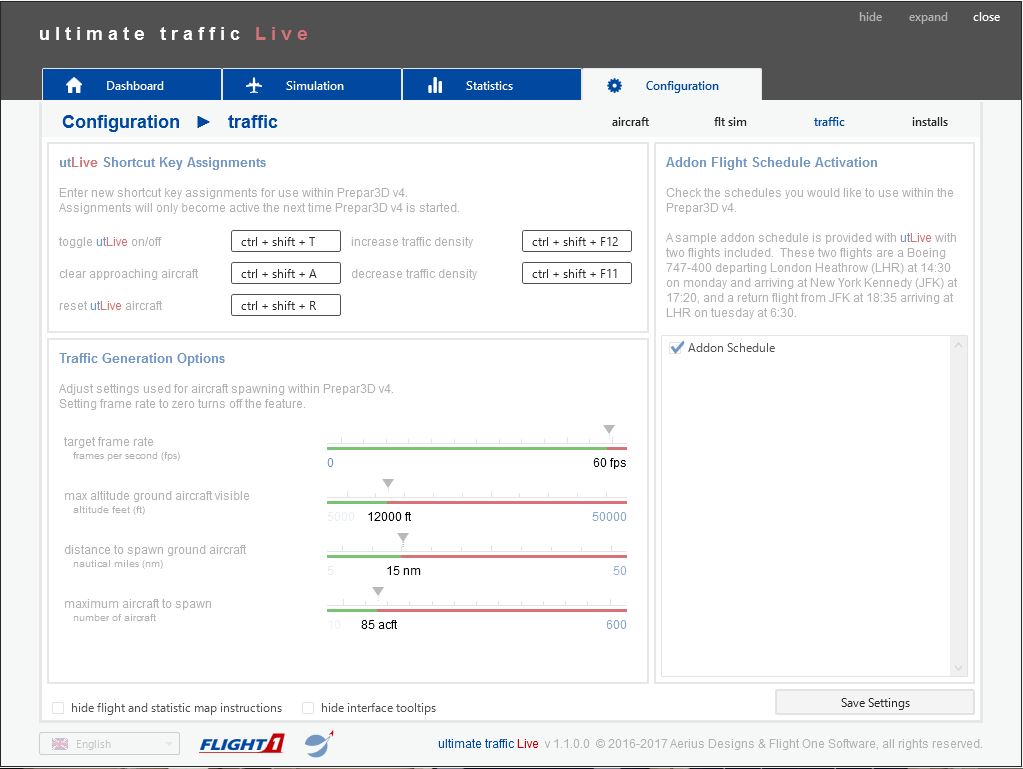1023x769 pixels.
Task: Click the toggle utLive shortcut key field
Action: click(x=285, y=242)
